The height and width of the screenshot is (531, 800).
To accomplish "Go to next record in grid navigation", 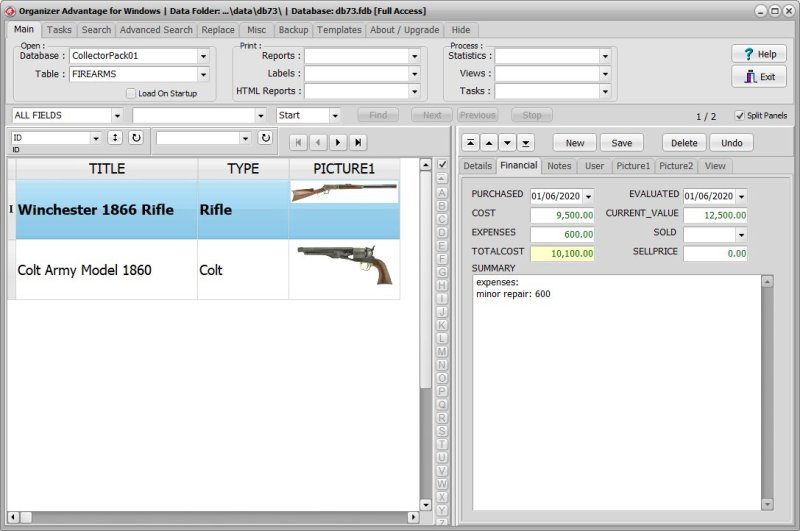I will pyautogui.click(x=338, y=143).
